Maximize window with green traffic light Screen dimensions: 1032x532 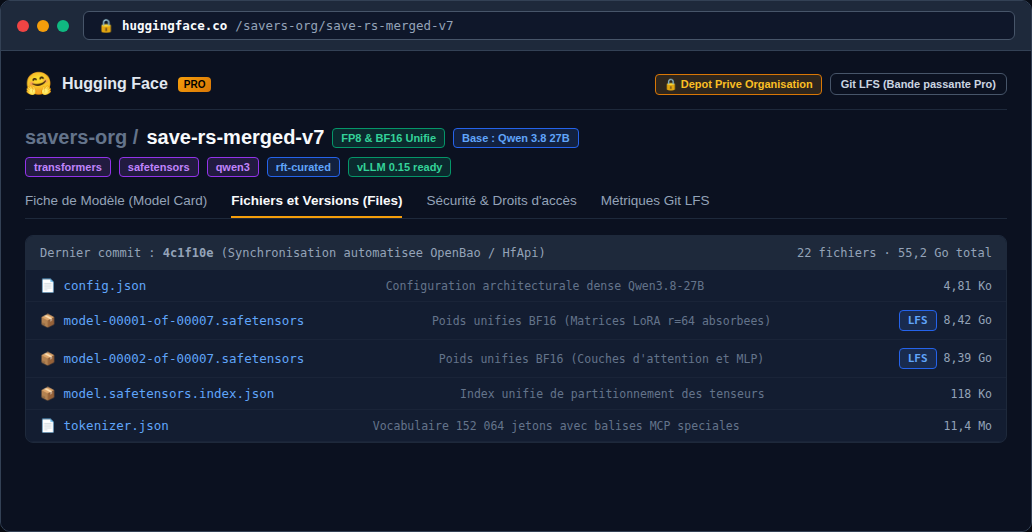[63, 26]
